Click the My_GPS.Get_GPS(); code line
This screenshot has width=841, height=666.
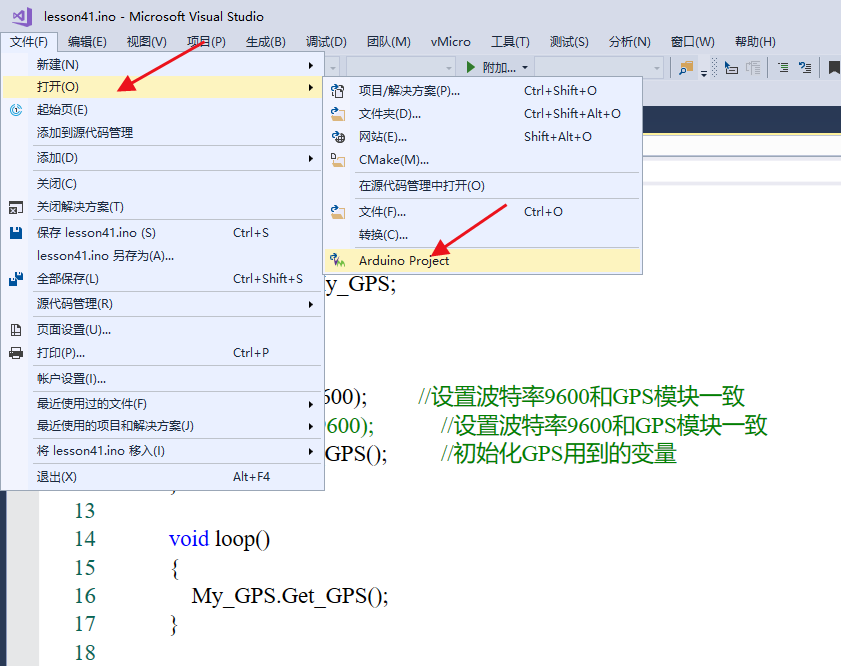290,596
